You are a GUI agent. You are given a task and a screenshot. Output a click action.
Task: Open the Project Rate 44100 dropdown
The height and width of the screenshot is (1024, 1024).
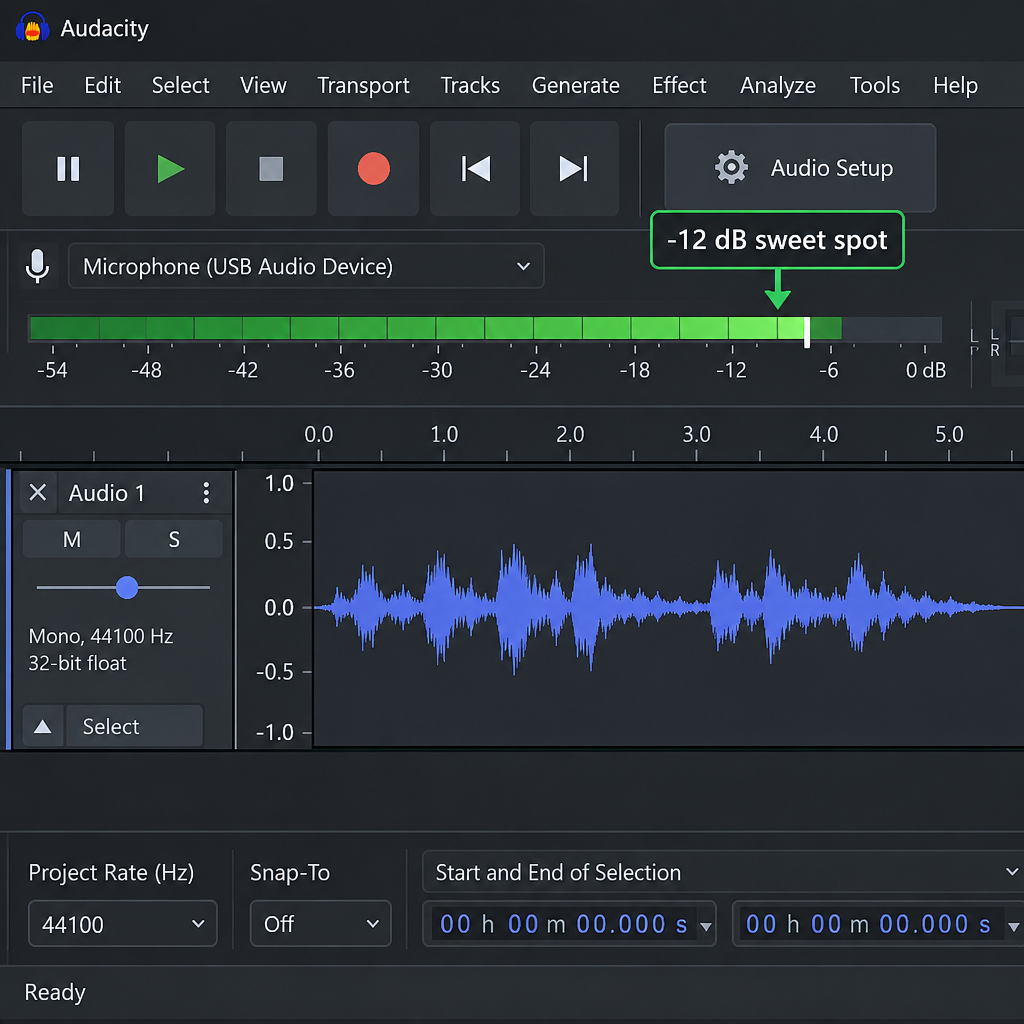[123, 923]
